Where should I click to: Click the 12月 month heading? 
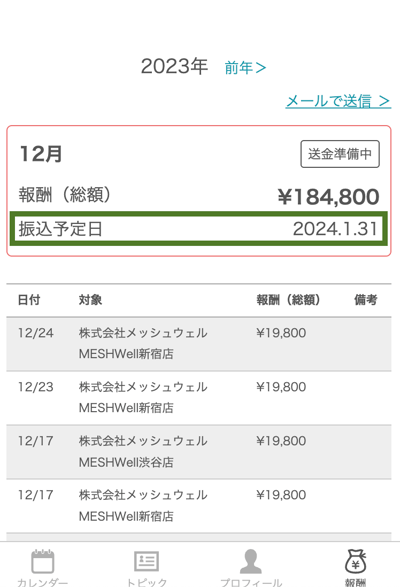[41, 154]
